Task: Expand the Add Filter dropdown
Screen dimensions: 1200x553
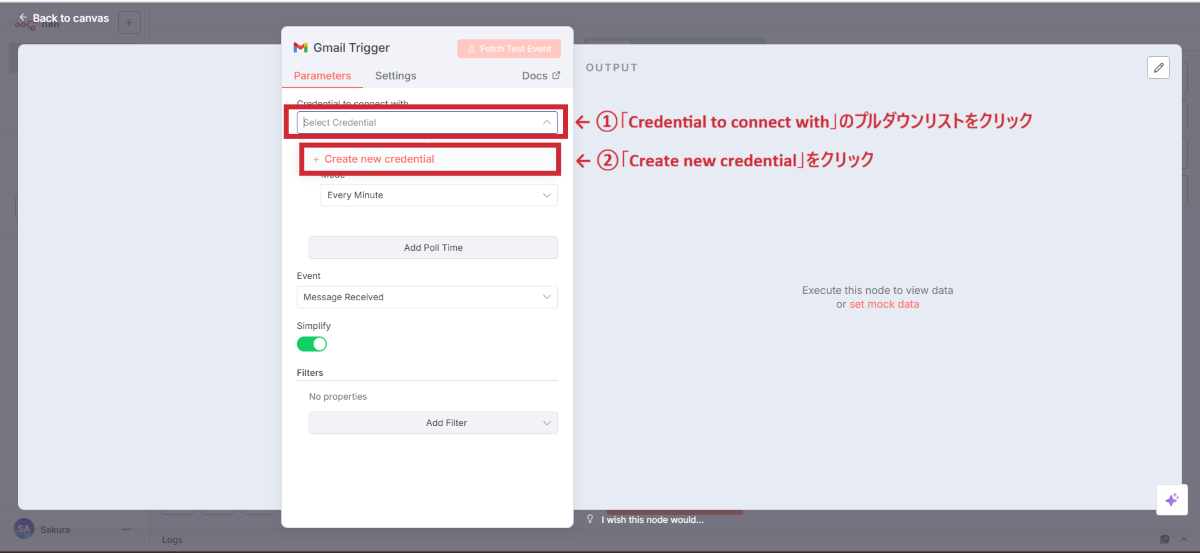Action: click(433, 423)
